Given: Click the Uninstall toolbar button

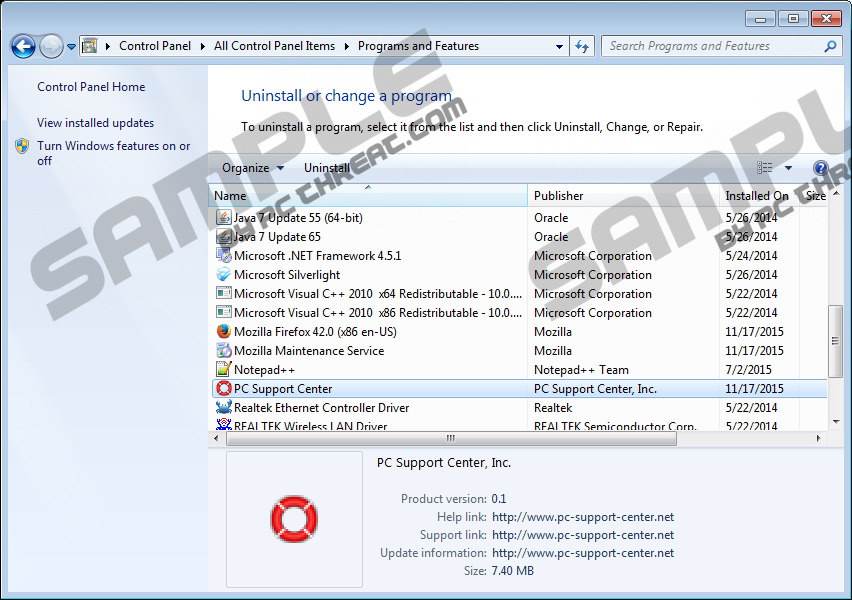Looking at the screenshot, I should click(x=327, y=168).
